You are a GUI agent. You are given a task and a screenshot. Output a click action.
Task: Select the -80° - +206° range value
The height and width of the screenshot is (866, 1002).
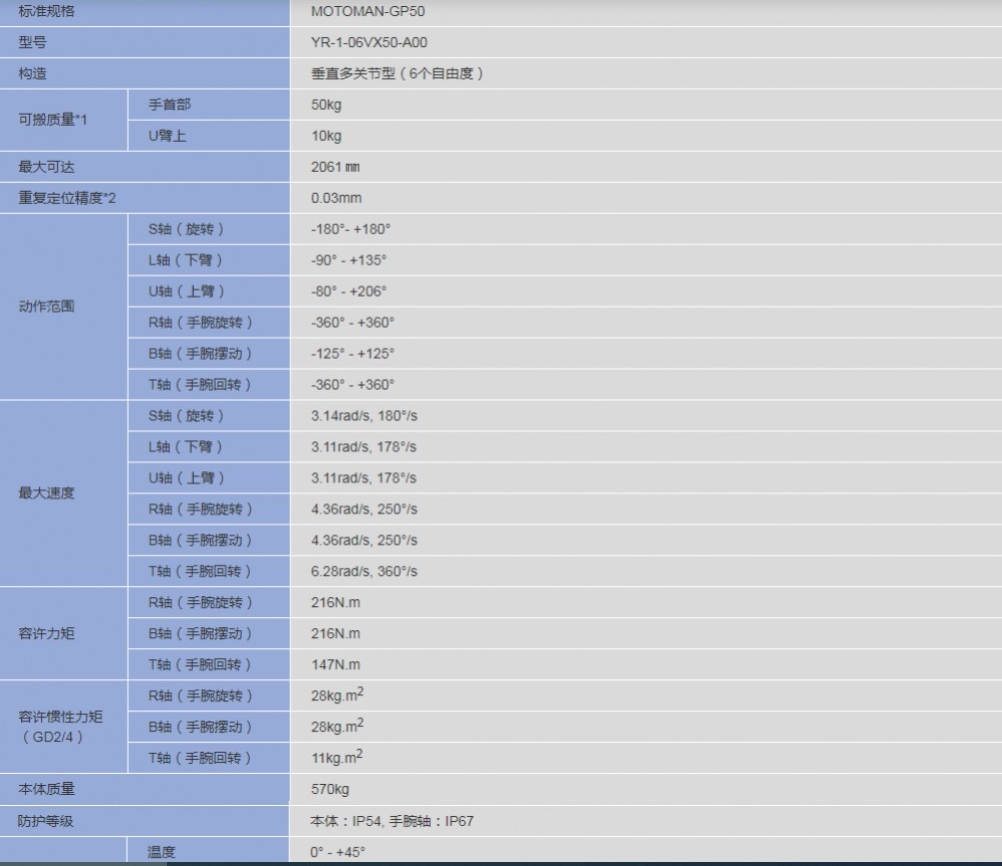[x=349, y=291]
